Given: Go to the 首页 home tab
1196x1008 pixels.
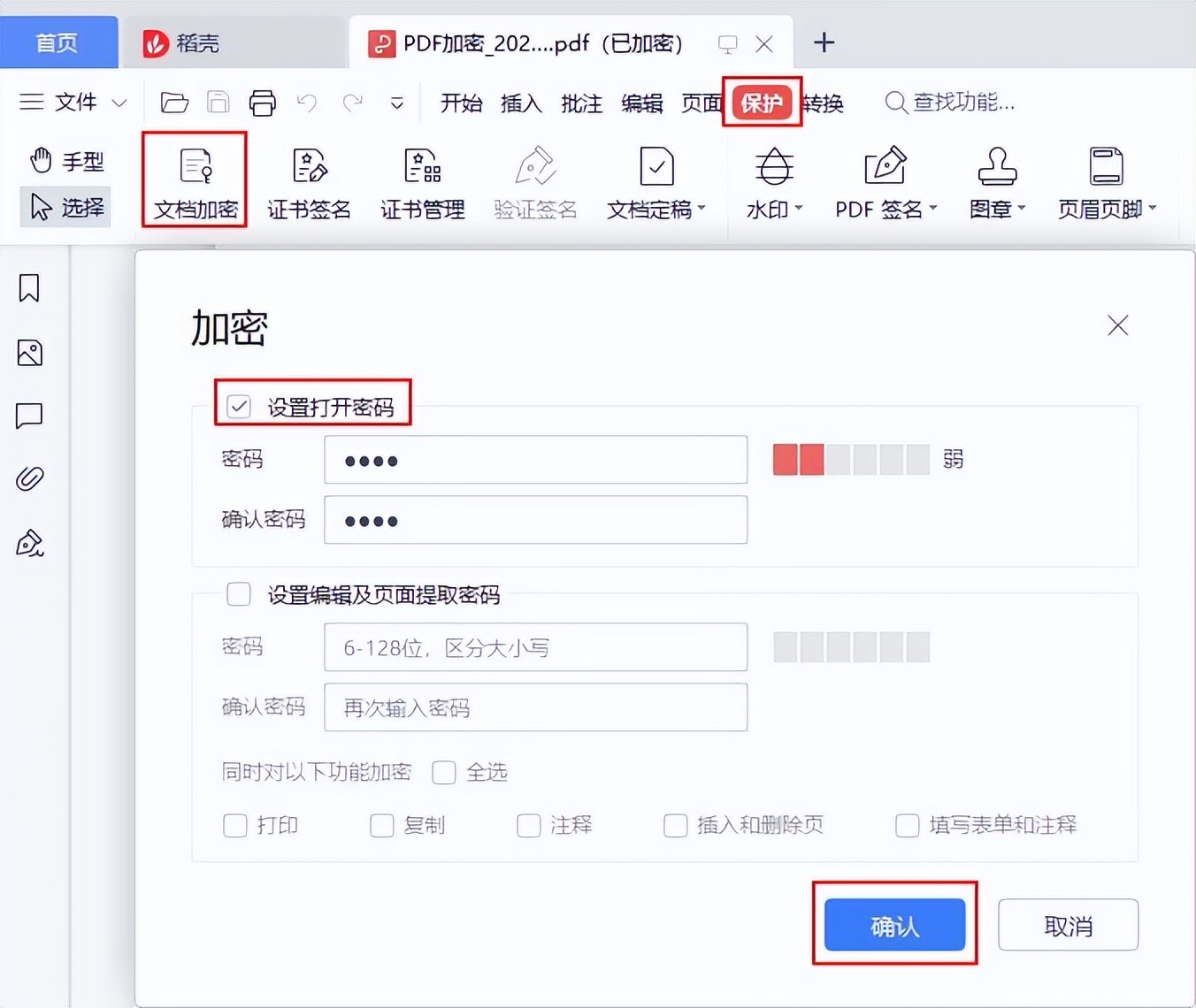Looking at the screenshot, I should click(x=57, y=42).
